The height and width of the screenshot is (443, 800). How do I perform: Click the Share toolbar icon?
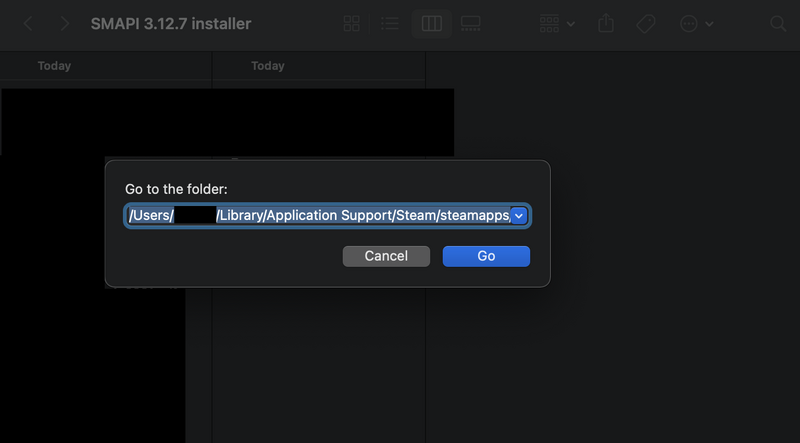(x=606, y=23)
